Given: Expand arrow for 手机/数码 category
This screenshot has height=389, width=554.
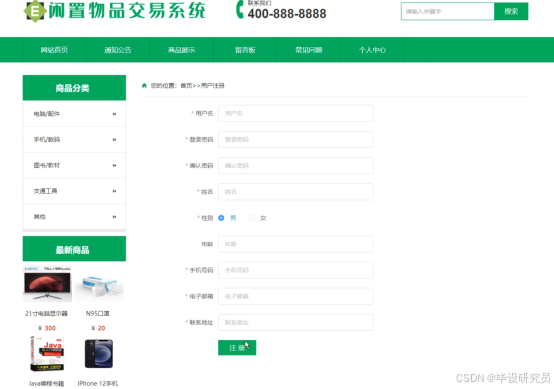Looking at the screenshot, I should [x=114, y=140].
